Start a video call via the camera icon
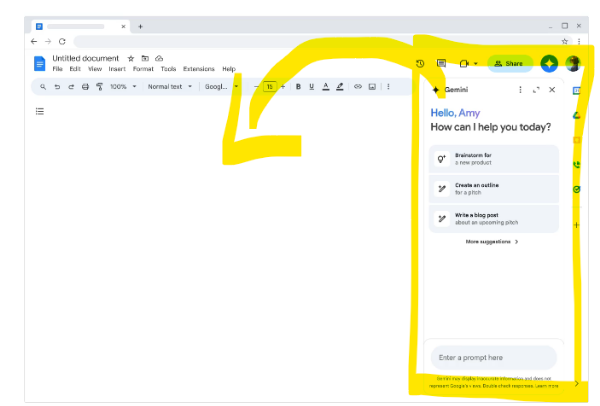The image size is (600, 406). (464, 64)
